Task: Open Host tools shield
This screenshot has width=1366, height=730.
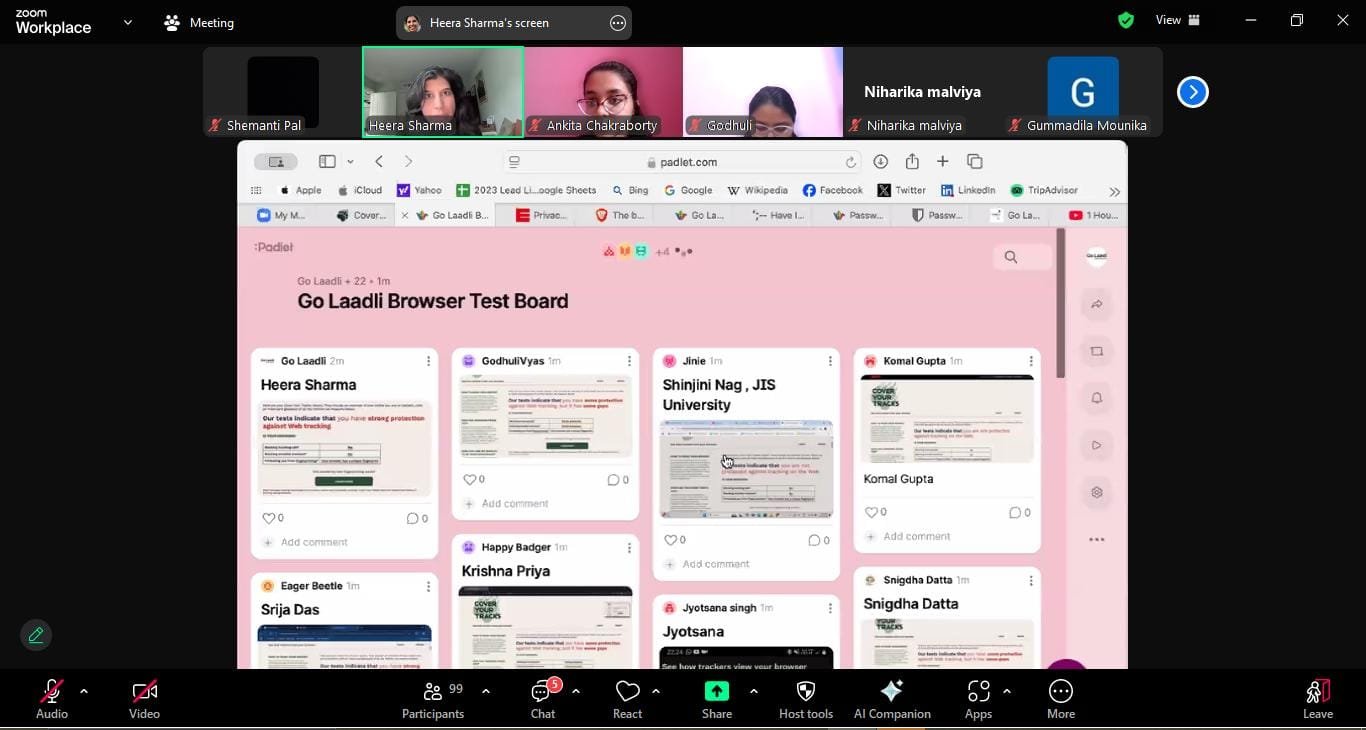Action: (806, 699)
